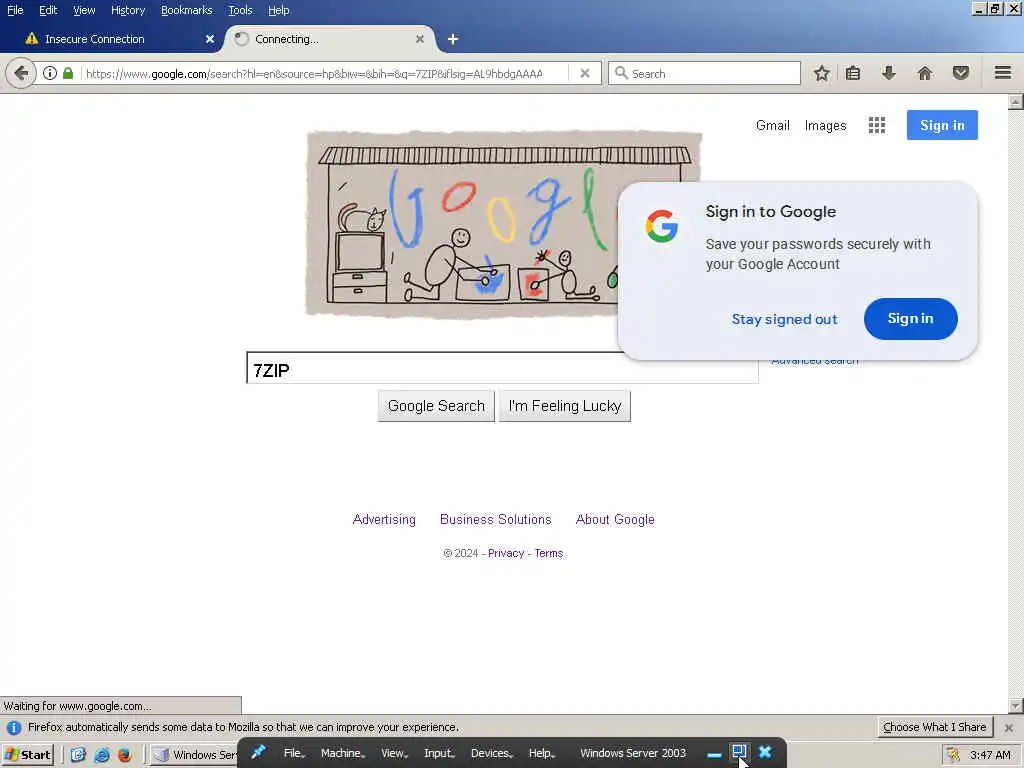The image size is (1024, 768).
Task: Click the green padlock security icon
Action: click(x=68, y=73)
